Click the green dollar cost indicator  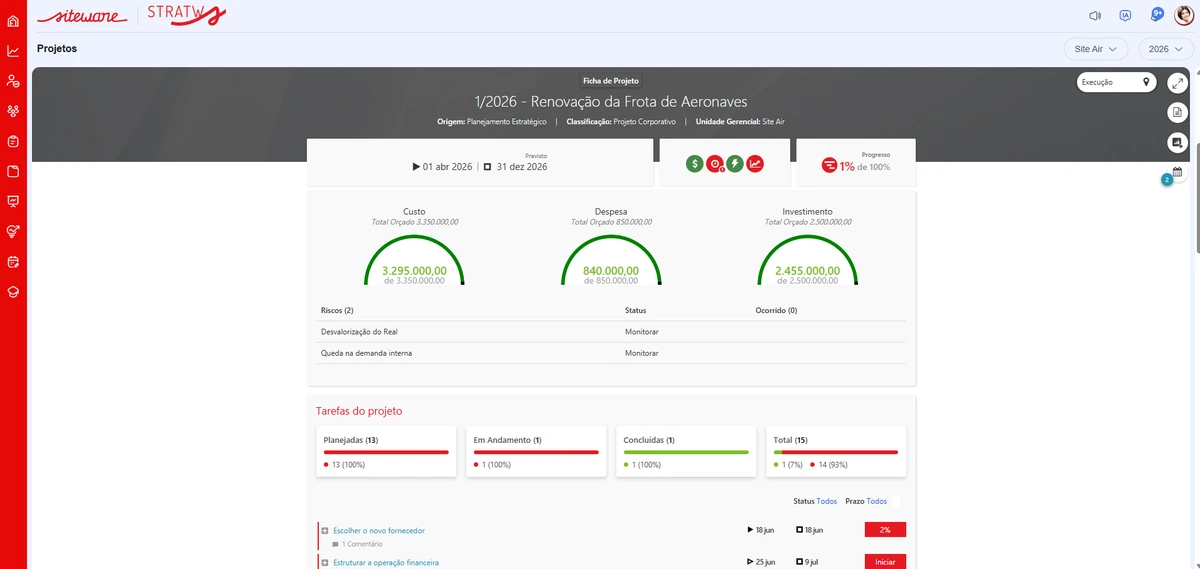tap(694, 164)
